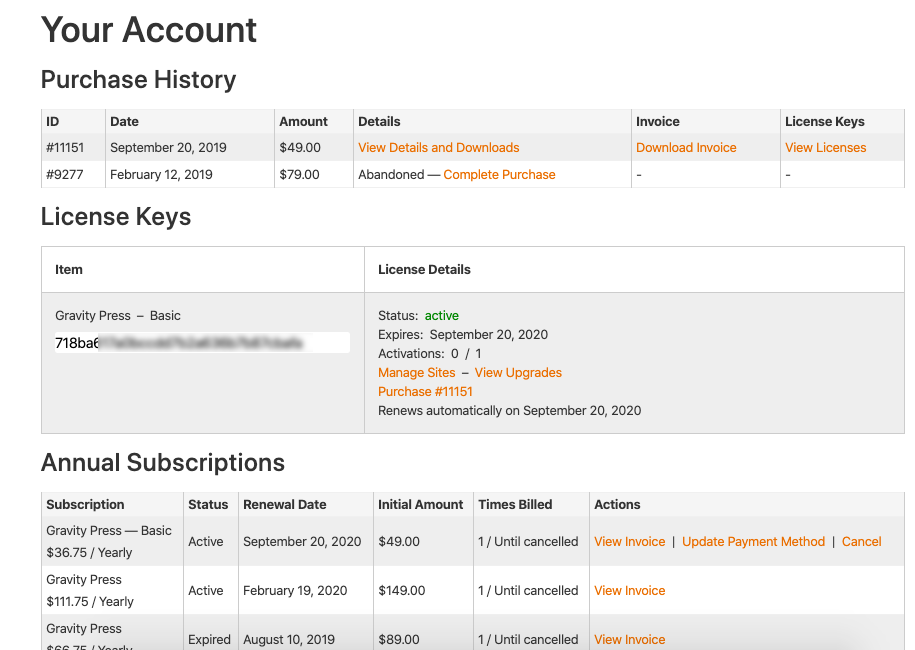Click the Initial Amount column header
This screenshot has height=650, width=915.
pyautogui.click(x=420, y=504)
